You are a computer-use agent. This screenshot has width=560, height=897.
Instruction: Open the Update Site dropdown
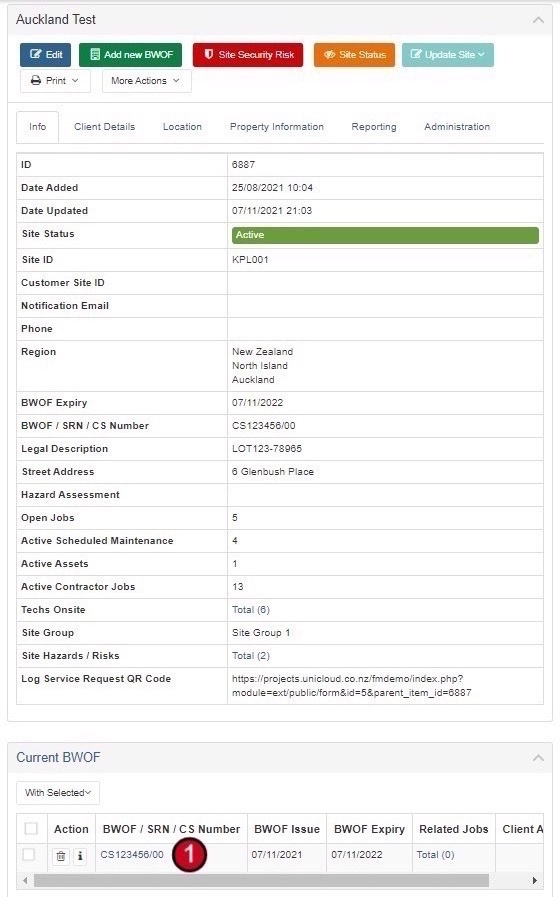(x=448, y=55)
